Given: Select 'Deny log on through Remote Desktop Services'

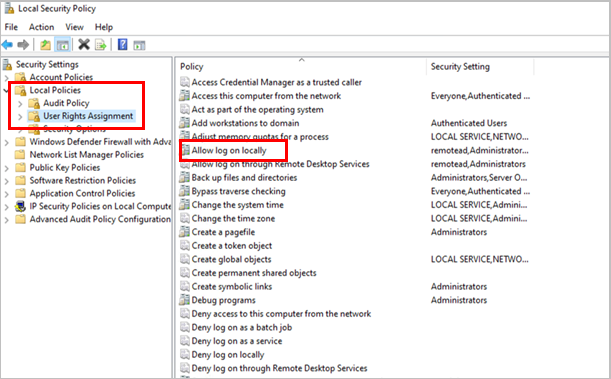Looking at the screenshot, I should (x=279, y=368).
